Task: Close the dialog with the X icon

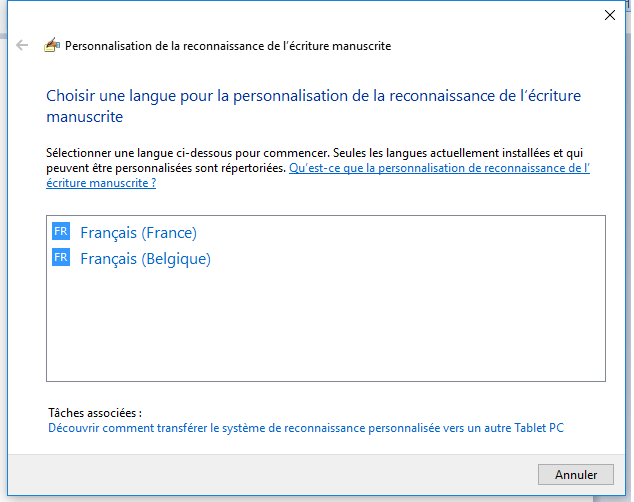Action: tap(609, 15)
